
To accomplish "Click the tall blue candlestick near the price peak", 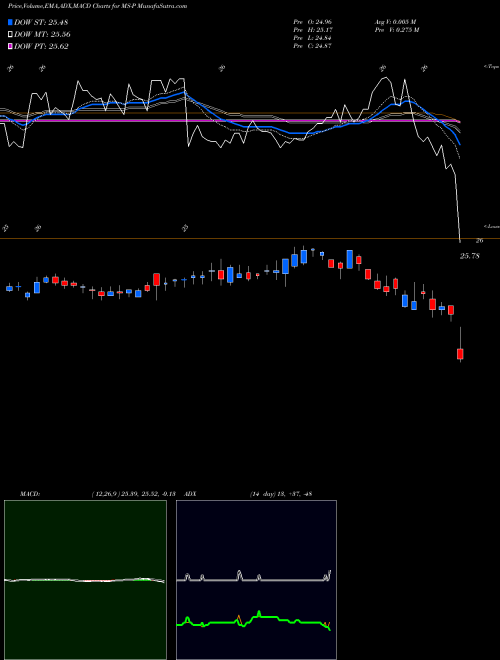I will (349, 259).
